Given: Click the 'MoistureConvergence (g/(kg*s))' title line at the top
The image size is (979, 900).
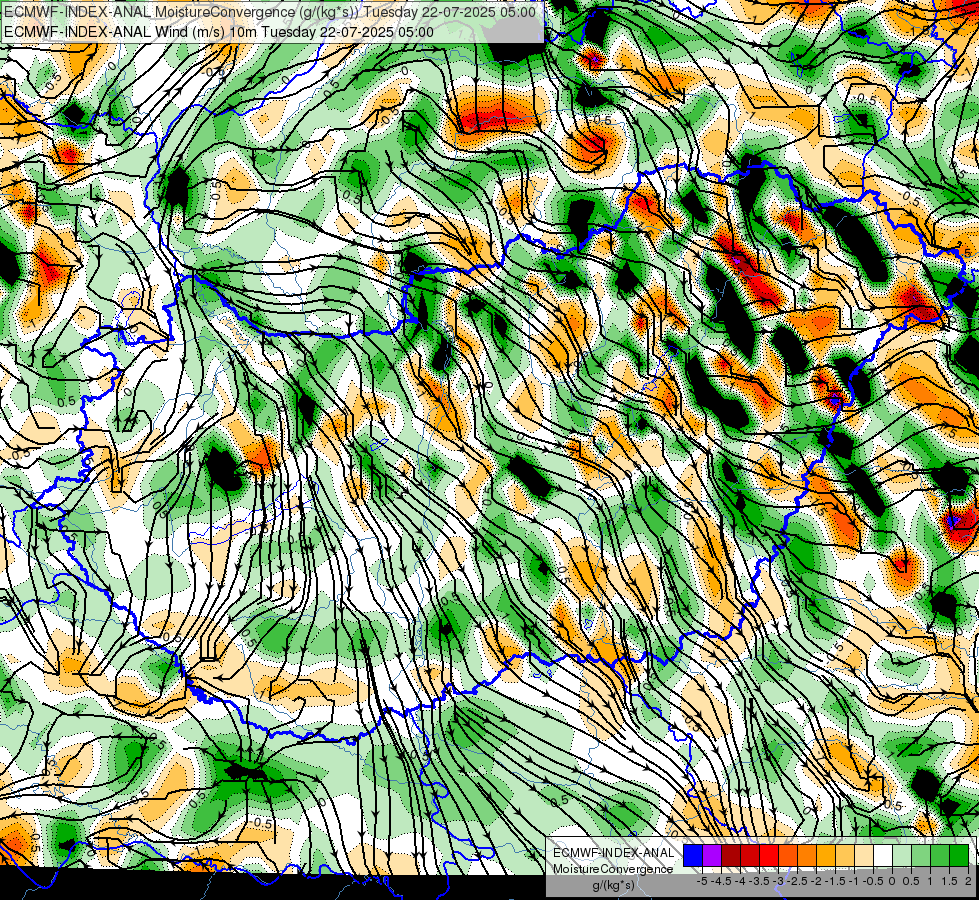Looking at the screenshot, I should pyautogui.click(x=270, y=12).
